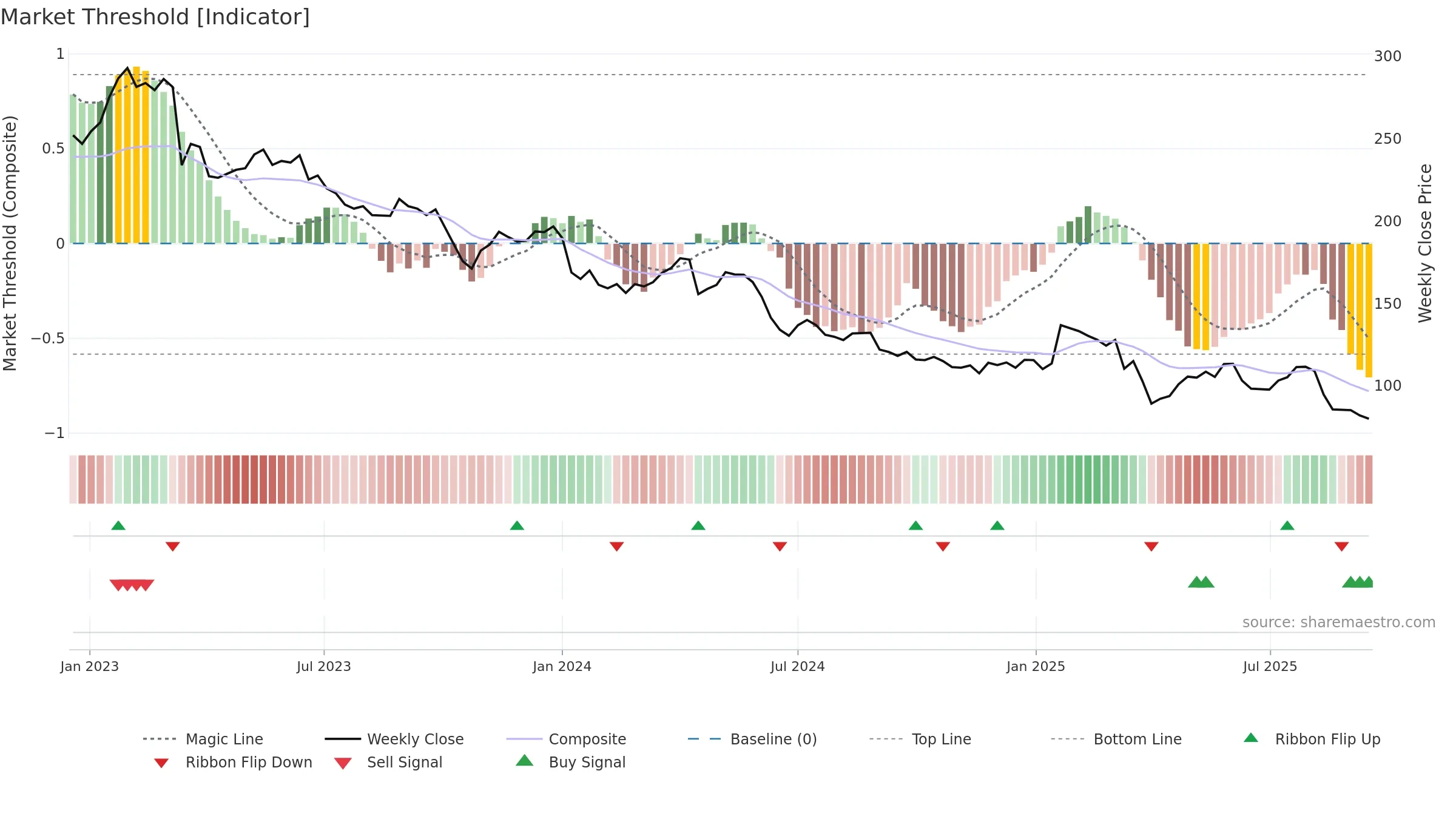Toggle the Sell Signal legend entry
The width and height of the screenshot is (1456, 819).
[x=388, y=762]
